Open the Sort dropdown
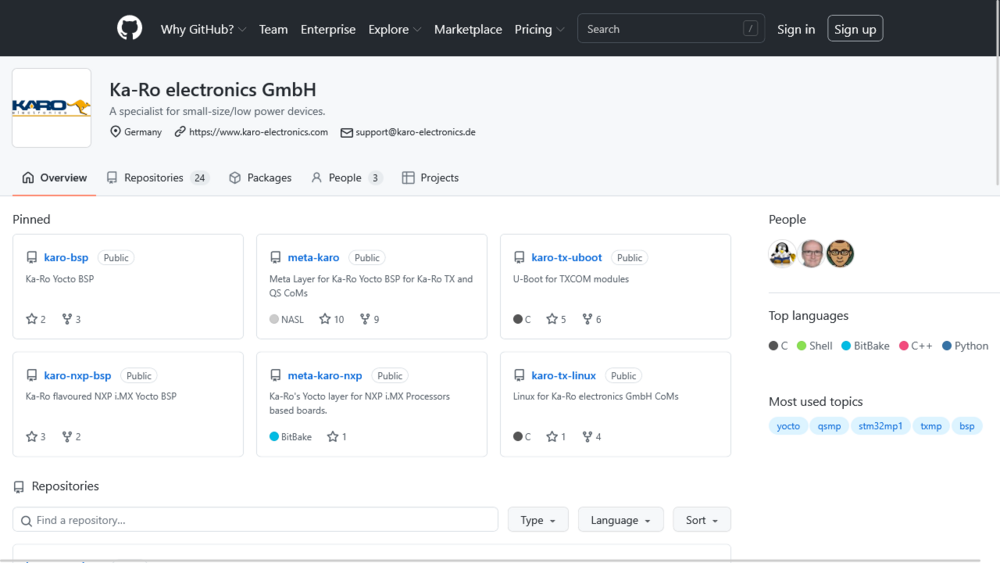Screen dimensions: 1000x563 click(x=702, y=520)
